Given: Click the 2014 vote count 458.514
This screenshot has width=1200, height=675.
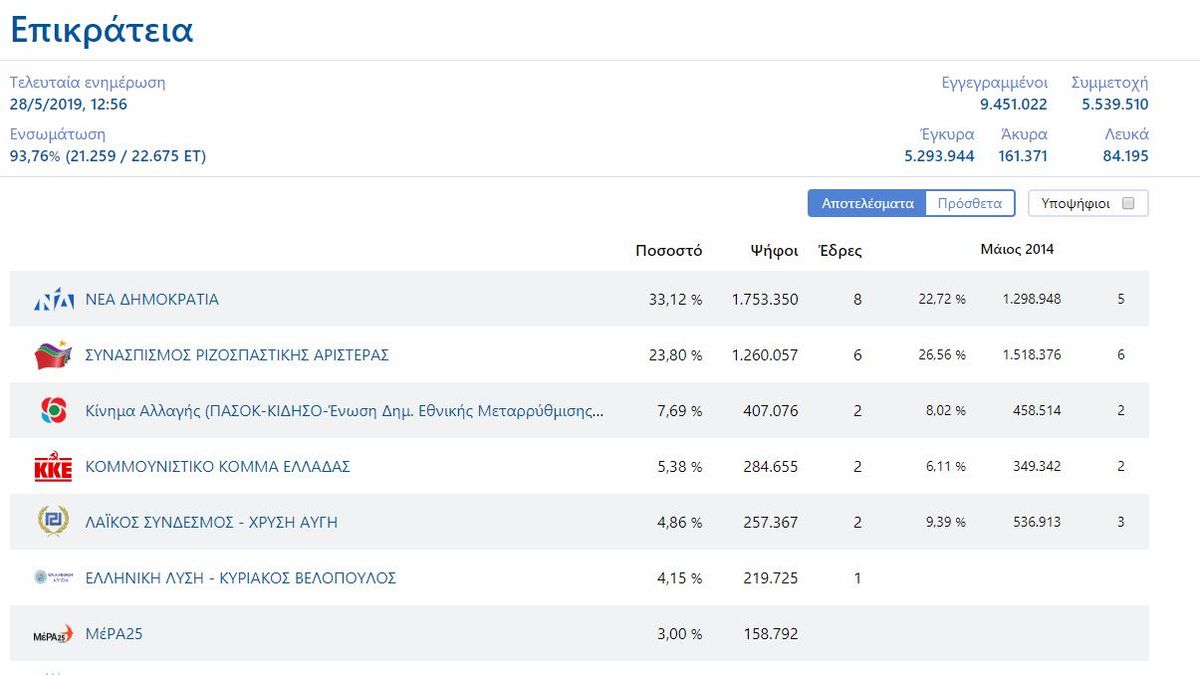Looking at the screenshot, I should pyautogui.click(x=1036, y=411).
